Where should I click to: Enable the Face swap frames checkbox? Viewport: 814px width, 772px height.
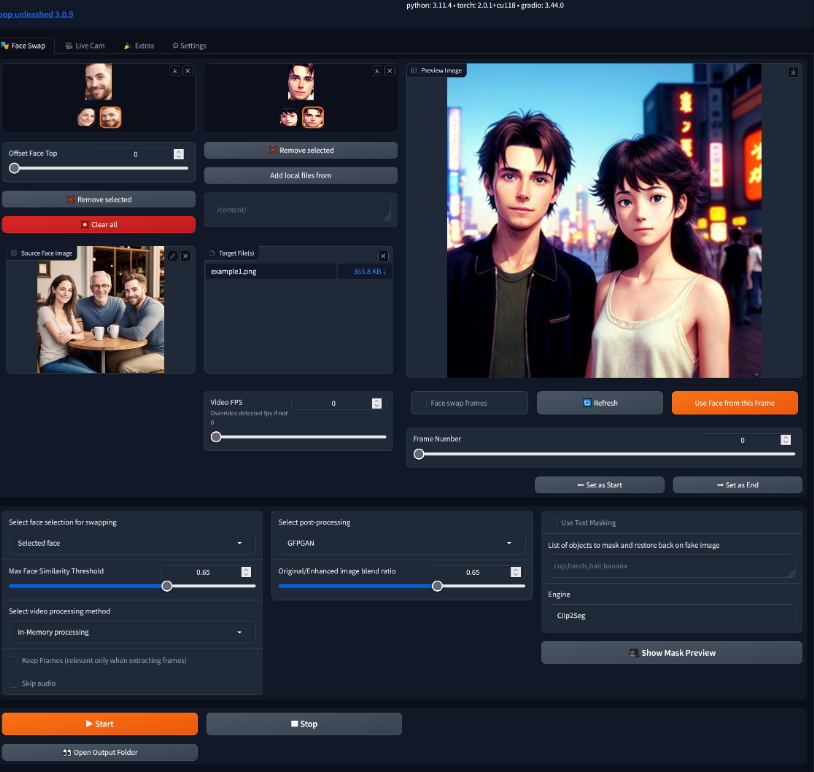[x=421, y=403]
